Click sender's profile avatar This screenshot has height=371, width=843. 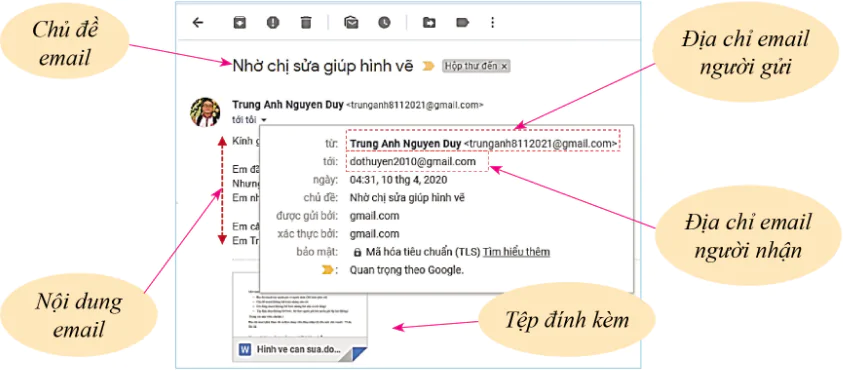tap(205, 112)
